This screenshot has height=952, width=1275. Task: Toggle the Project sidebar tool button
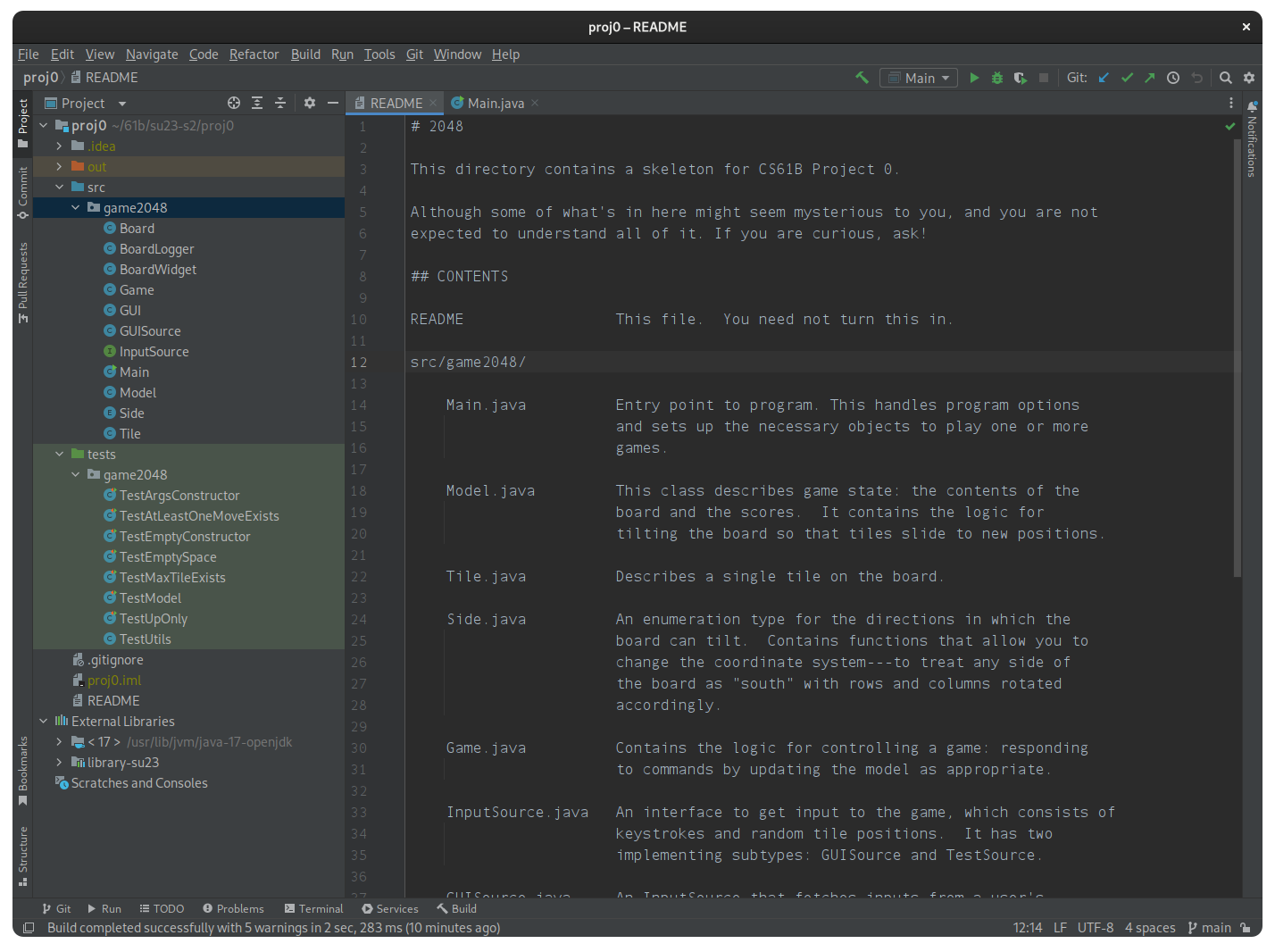tap(22, 123)
